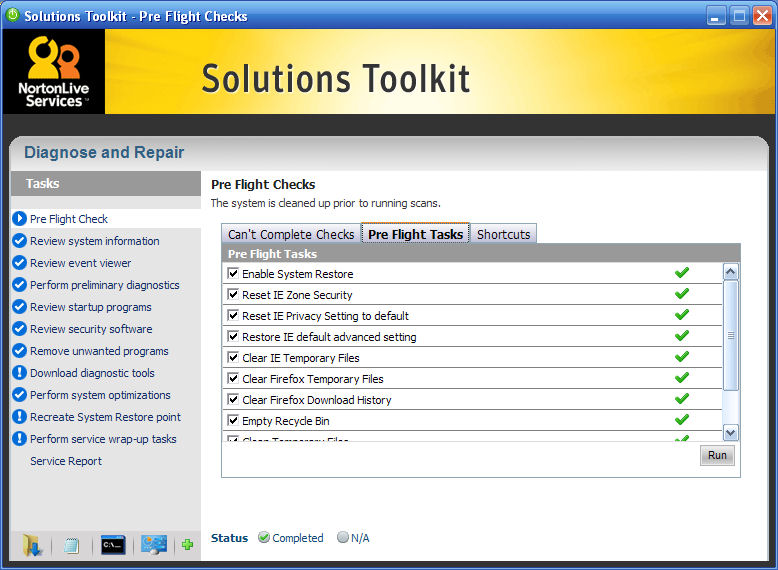Click the arrow icon beside Pre Flight Check
Viewport: 778px width, 570px height.
[x=19, y=219]
